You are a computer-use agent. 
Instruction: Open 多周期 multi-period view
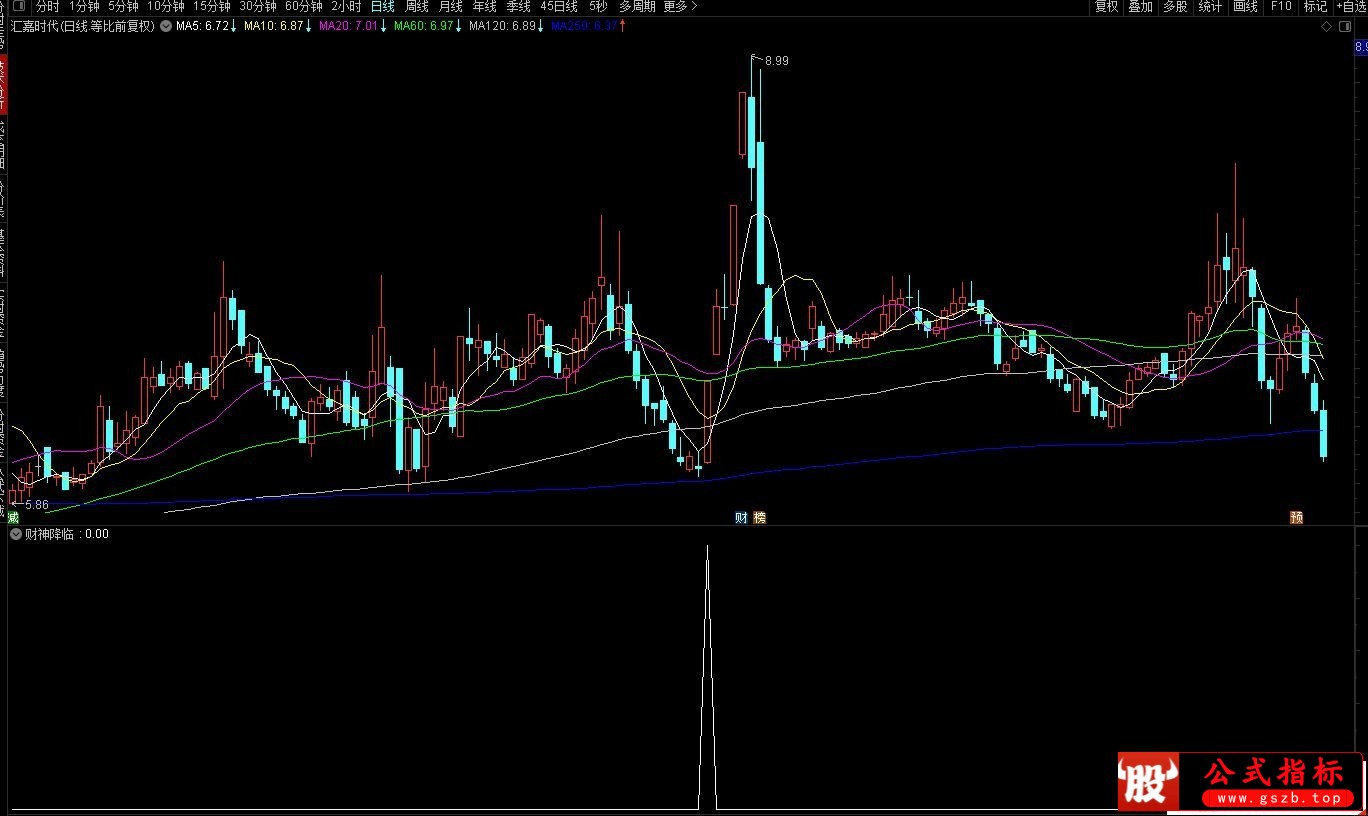637,6
